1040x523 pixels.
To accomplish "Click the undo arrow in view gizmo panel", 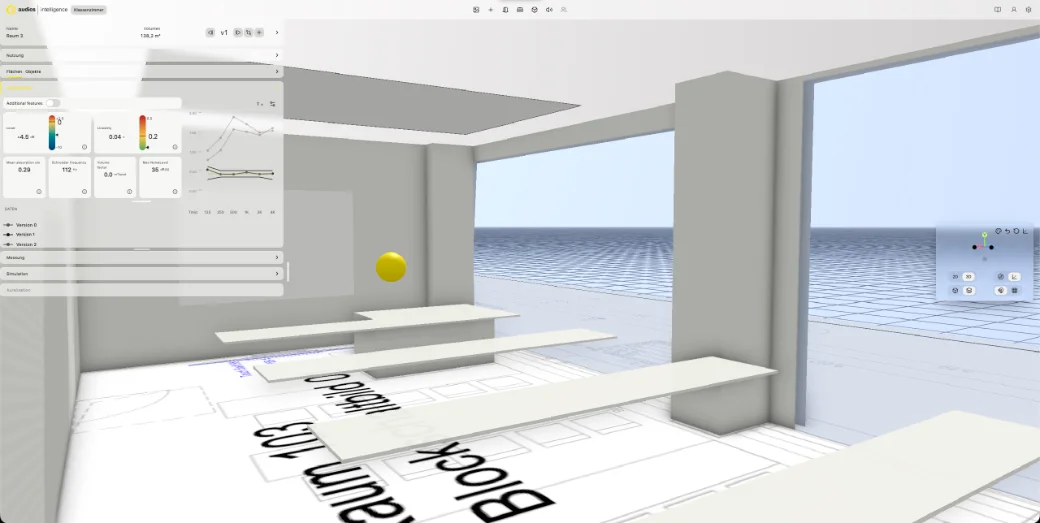I will tap(1008, 231).
